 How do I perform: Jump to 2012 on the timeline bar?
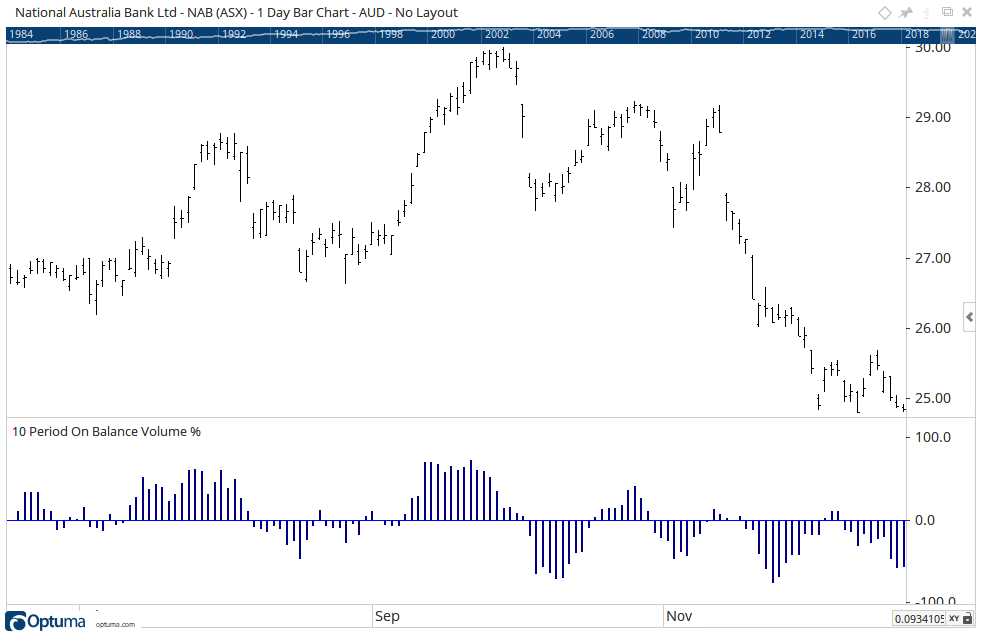759,34
